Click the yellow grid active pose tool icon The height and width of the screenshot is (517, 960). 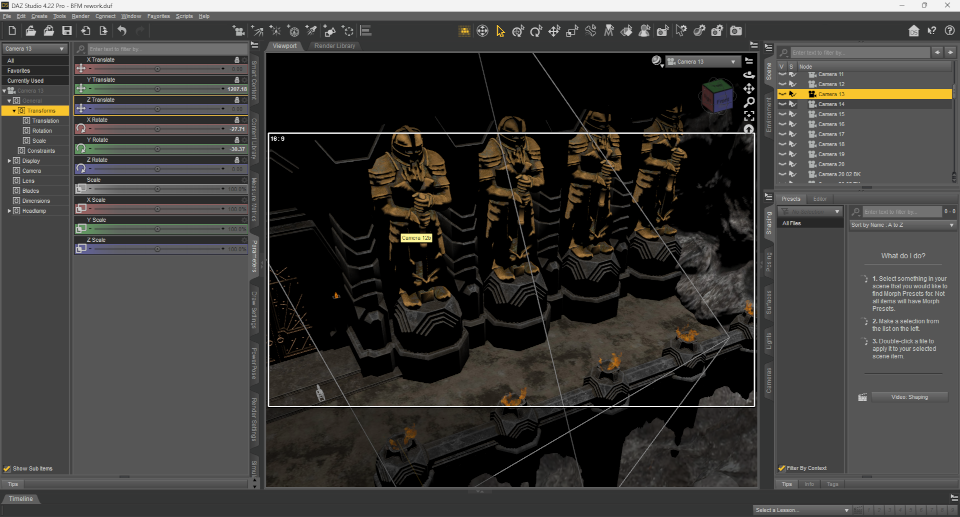pos(464,31)
